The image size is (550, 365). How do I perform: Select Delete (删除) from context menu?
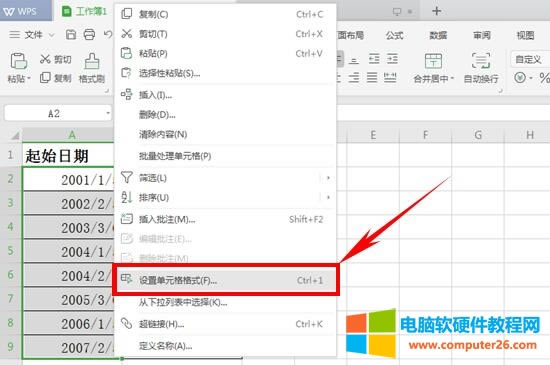coord(224,114)
